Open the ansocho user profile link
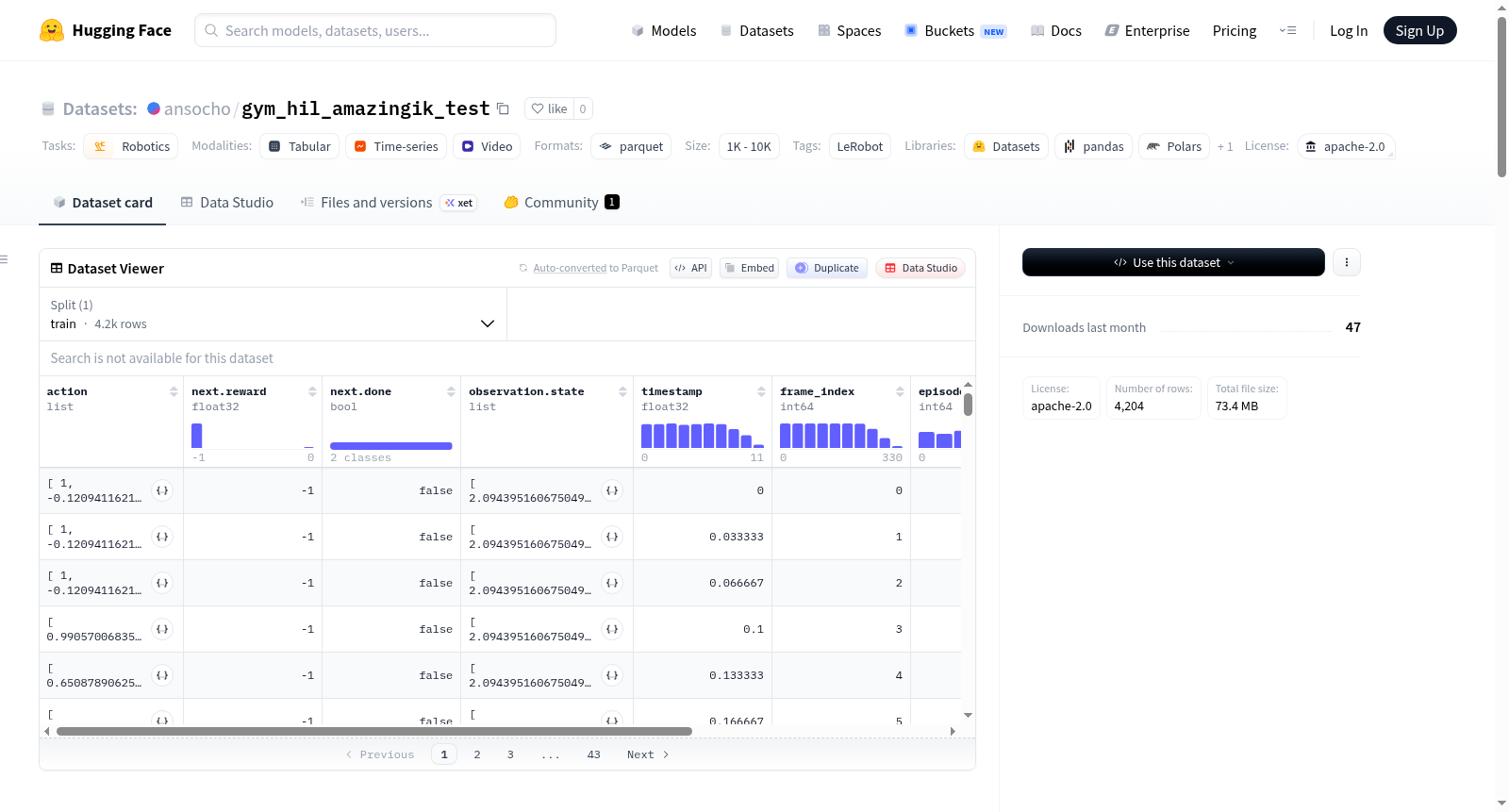 pyautogui.click(x=197, y=108)
